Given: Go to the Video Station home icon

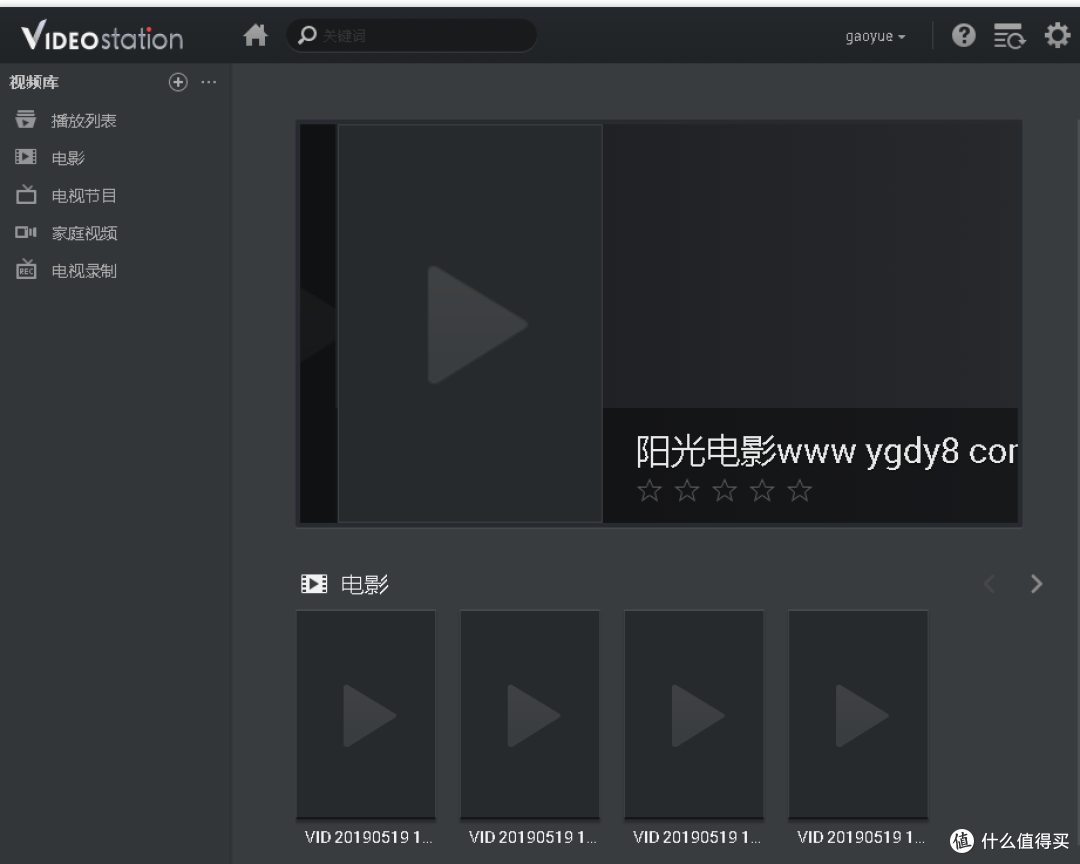Looking at the screenshot, I should pos(256,35).
